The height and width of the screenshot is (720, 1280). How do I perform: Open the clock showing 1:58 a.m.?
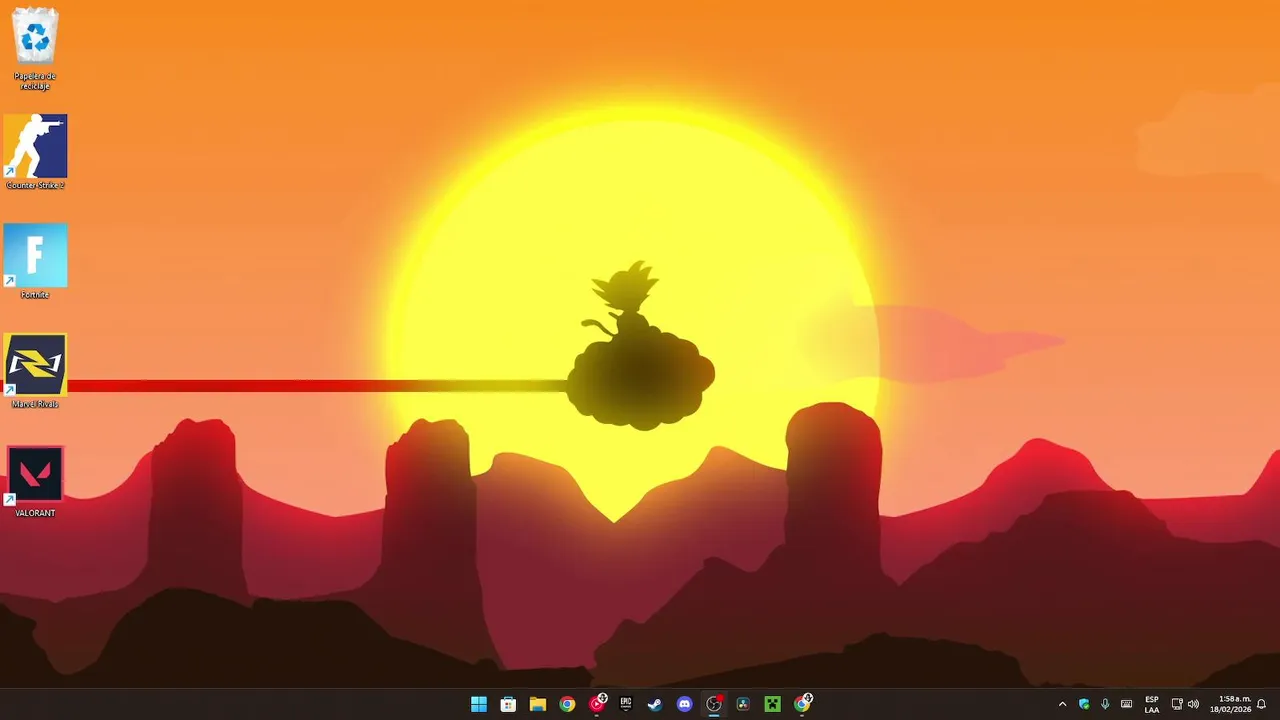pos(1230,704)
